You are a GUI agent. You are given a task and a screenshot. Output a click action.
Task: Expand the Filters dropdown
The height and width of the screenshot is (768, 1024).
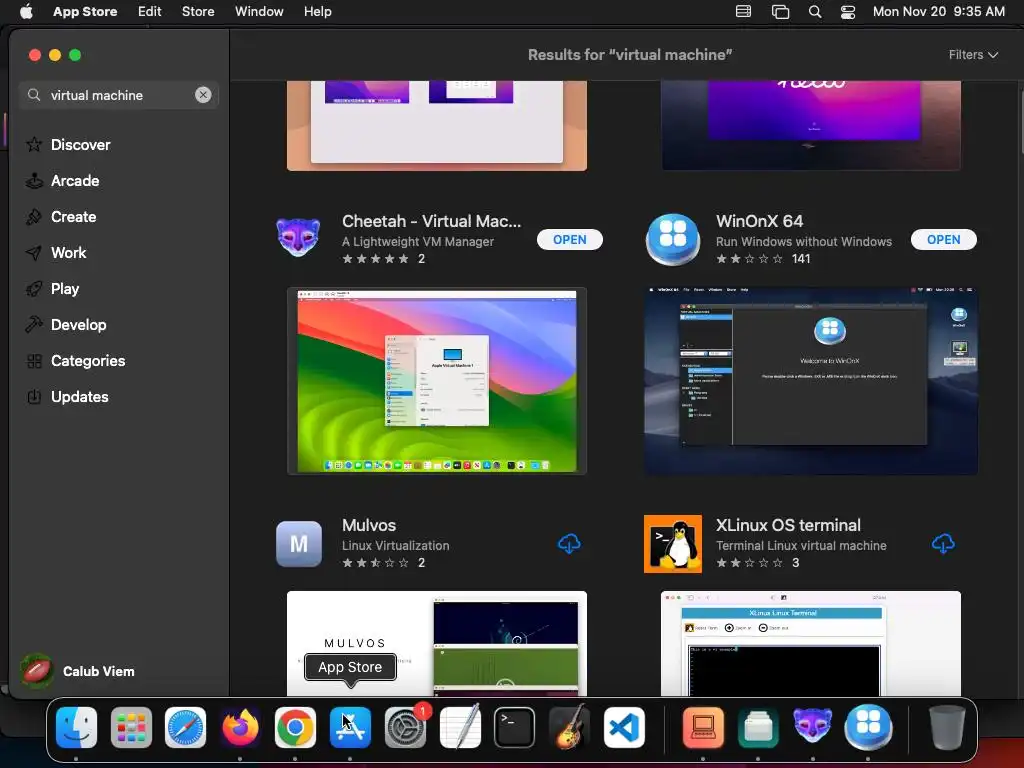[973, 55]
